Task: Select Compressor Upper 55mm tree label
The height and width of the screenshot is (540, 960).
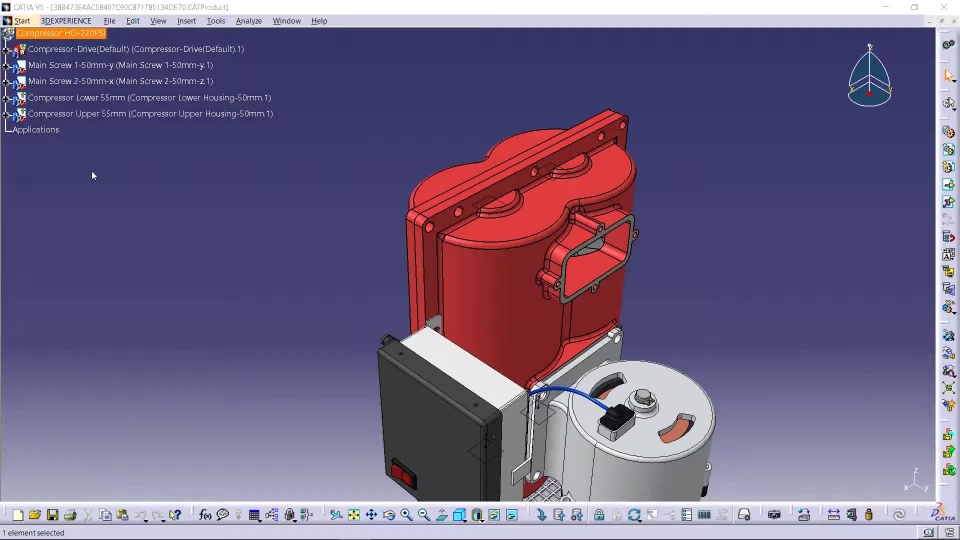Action: tap(150, 114)
